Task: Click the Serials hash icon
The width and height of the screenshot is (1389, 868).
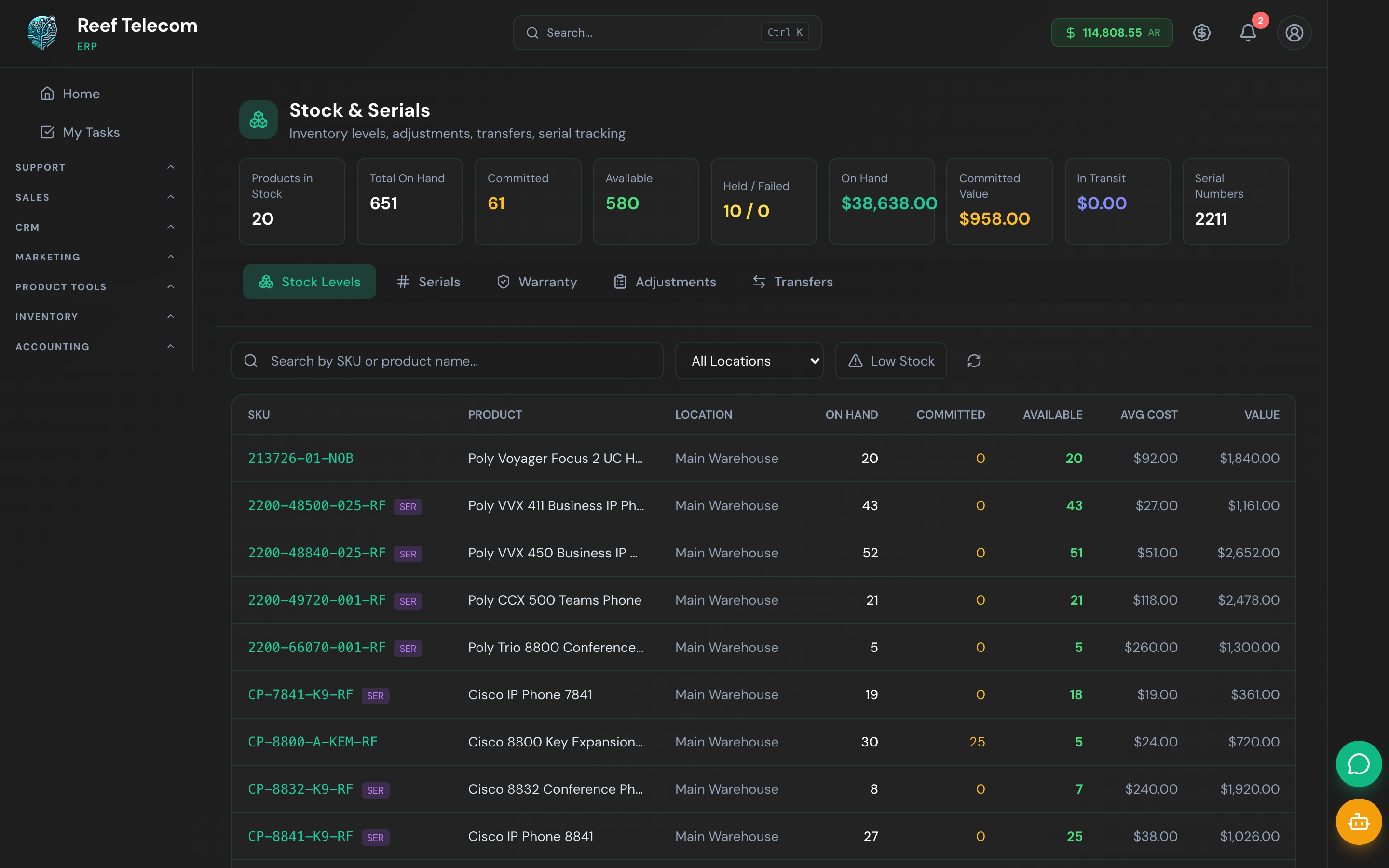Action: click(x=403, y=282)
